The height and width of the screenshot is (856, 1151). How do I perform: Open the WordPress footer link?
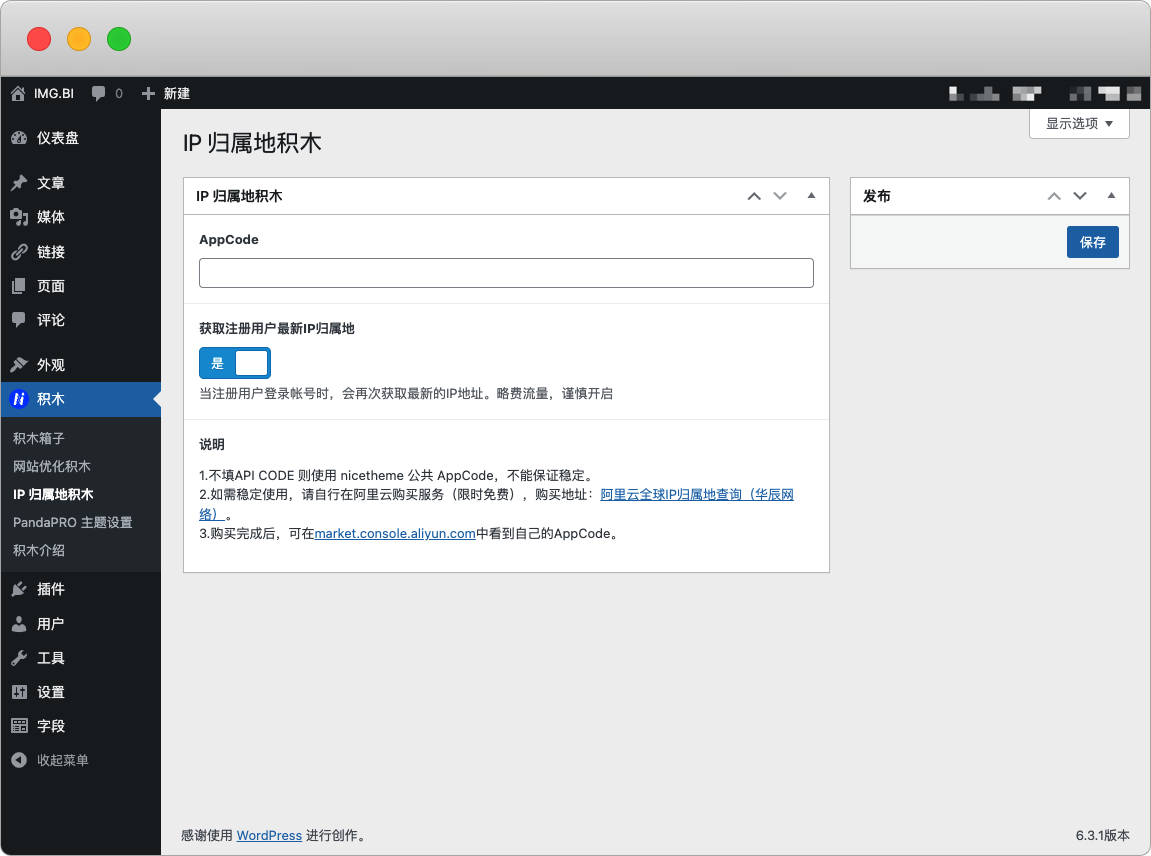point(269,835)
